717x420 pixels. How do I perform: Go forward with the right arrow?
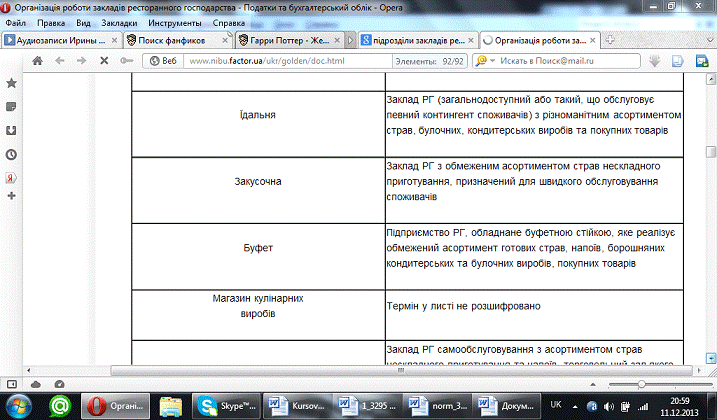81,61
